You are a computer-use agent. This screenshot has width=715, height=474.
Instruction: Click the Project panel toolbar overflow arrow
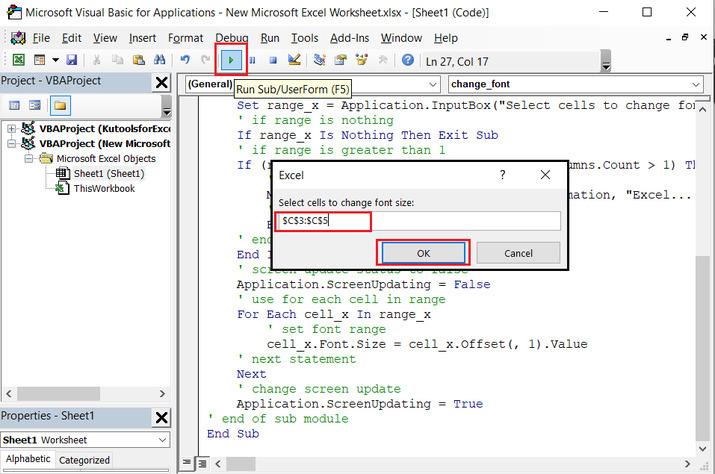point(166,106)
